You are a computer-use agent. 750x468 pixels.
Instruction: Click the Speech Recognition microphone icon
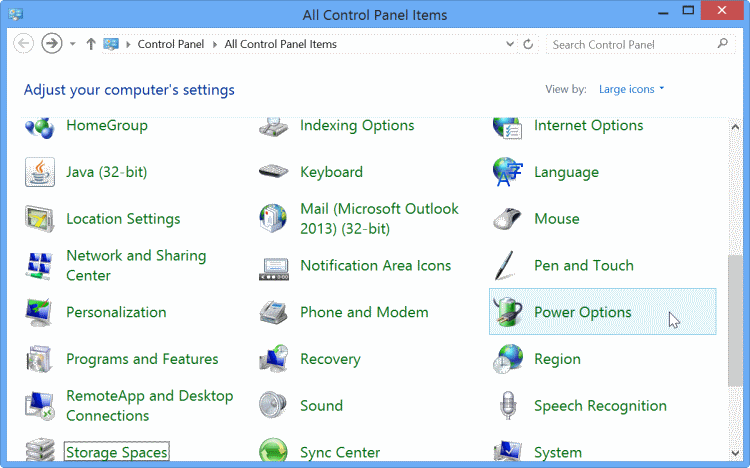(507, 406)
